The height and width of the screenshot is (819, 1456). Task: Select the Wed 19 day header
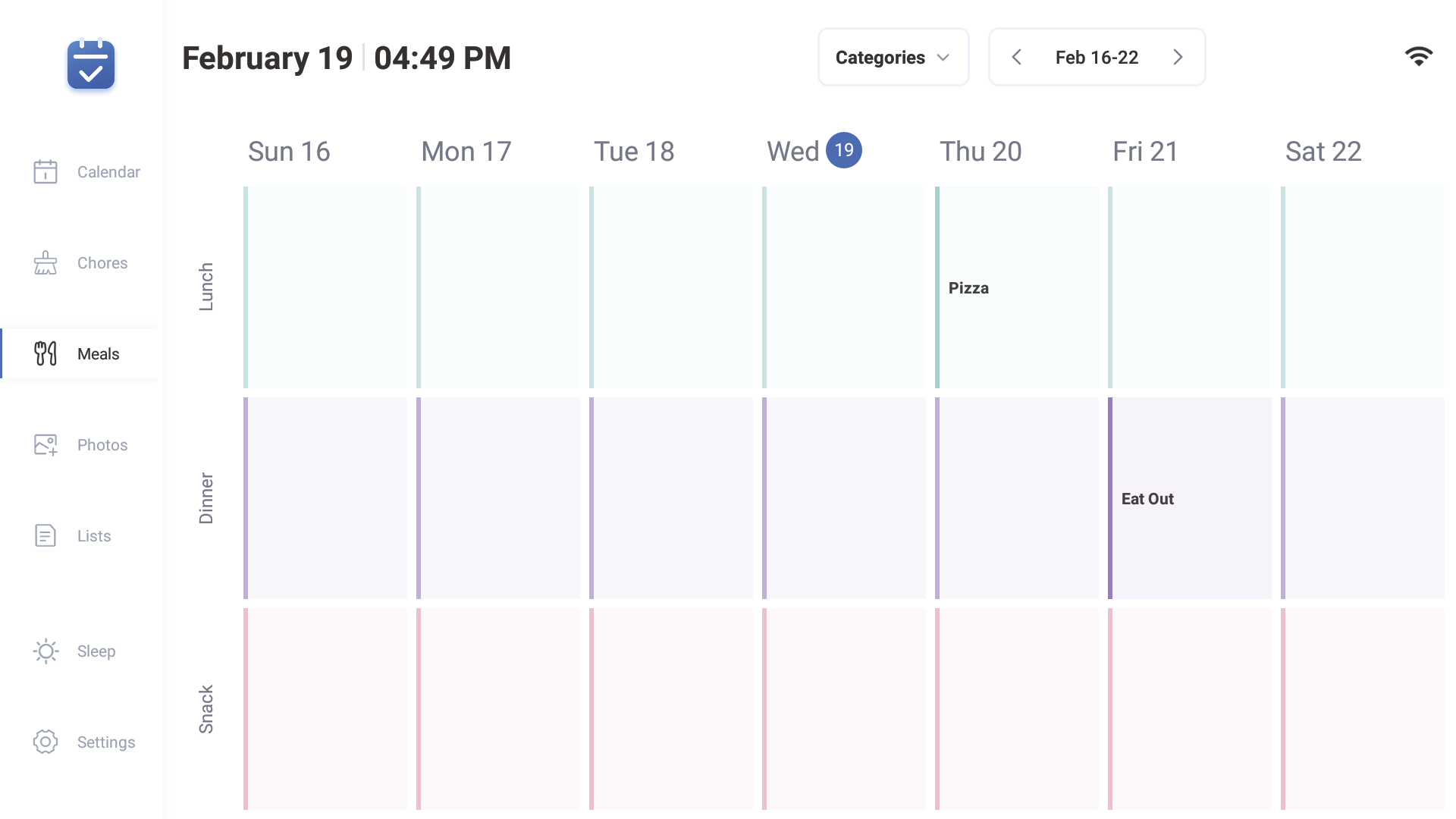tap(814, 151)
